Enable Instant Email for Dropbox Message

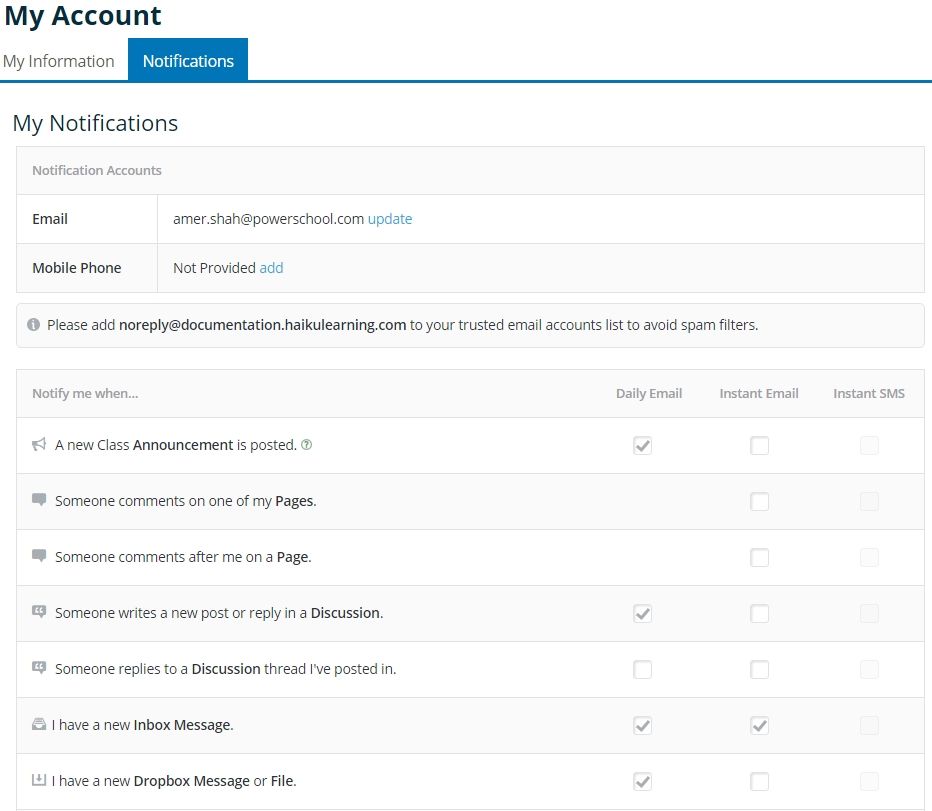[x=759, y=781]
